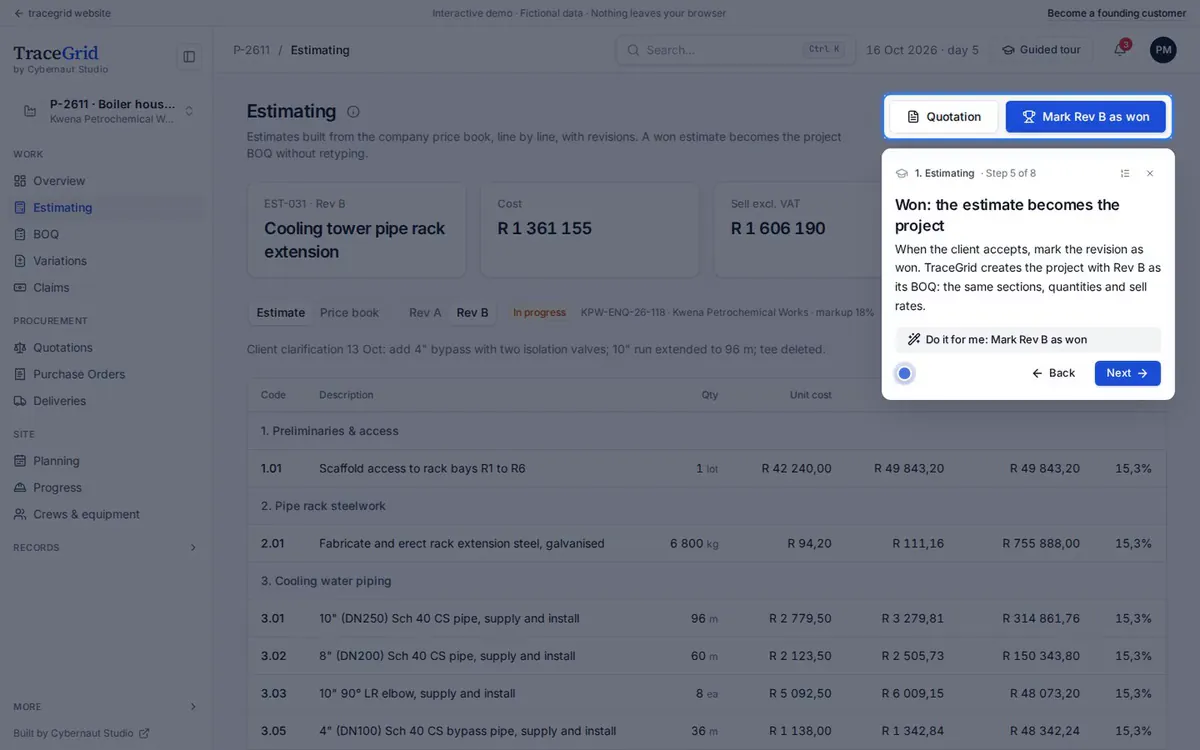This screenshot has height=750, width=1200.
Task: Click Next in the guided tour
Action: coord(1127,373)
